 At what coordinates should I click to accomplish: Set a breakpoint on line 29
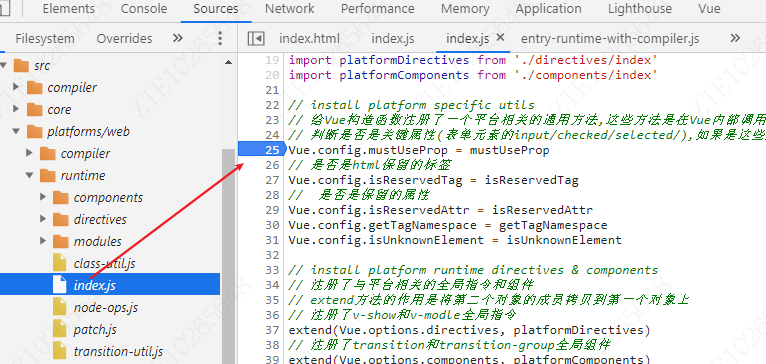(272, 210)
